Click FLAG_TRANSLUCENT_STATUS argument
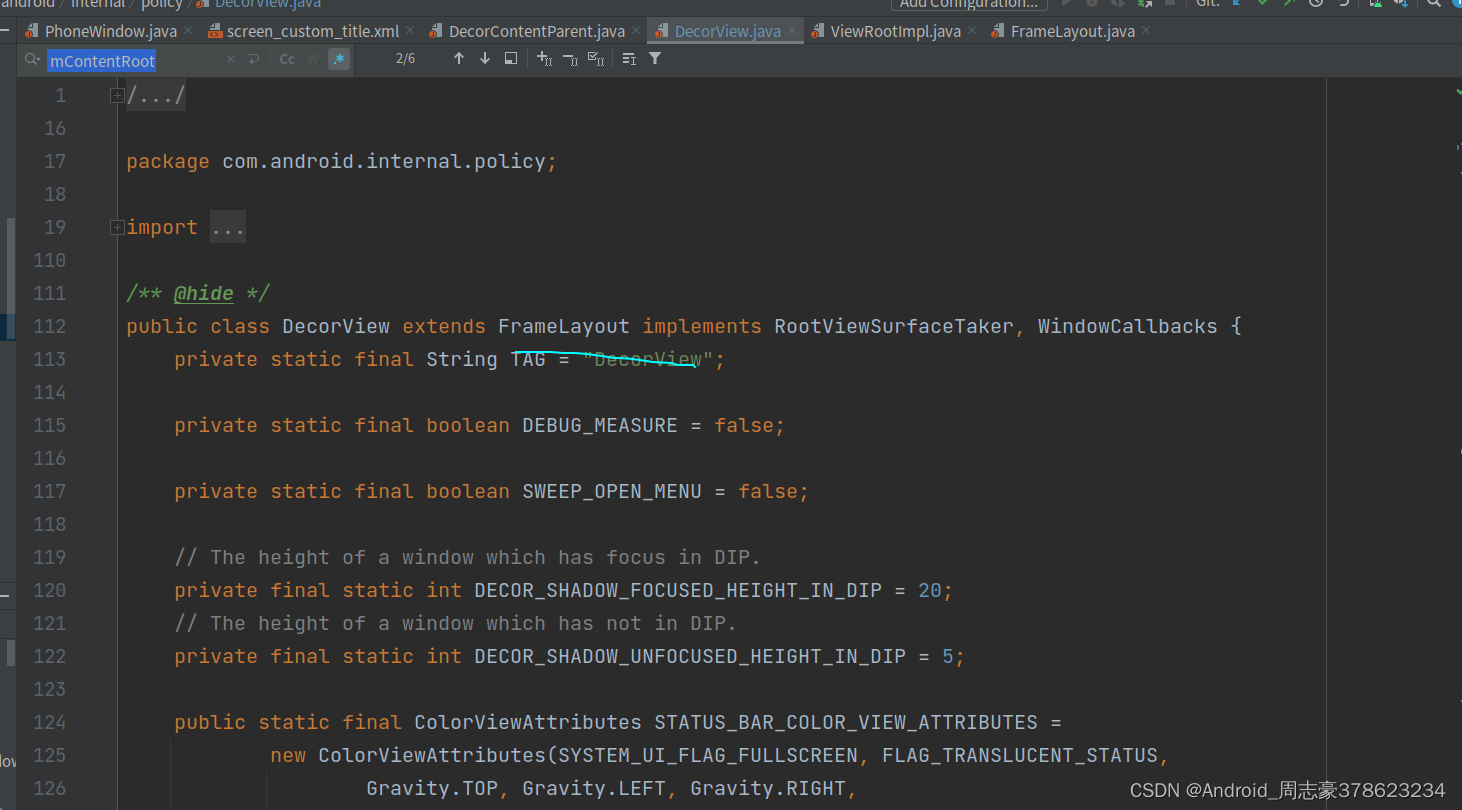The width and height of the screenshot is (1462, 810). [x=1020, y=755]
